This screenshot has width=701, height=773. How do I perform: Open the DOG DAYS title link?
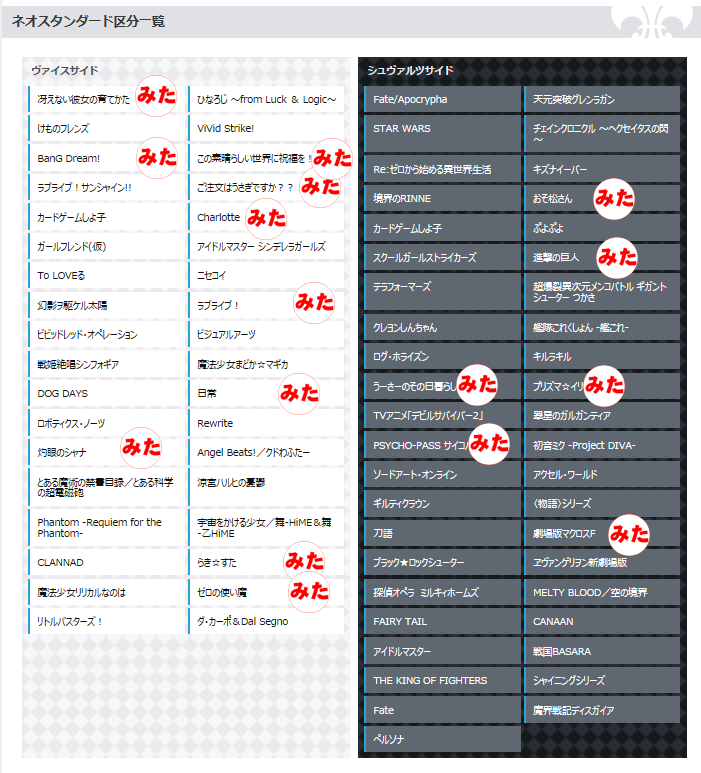coord(106,393)
